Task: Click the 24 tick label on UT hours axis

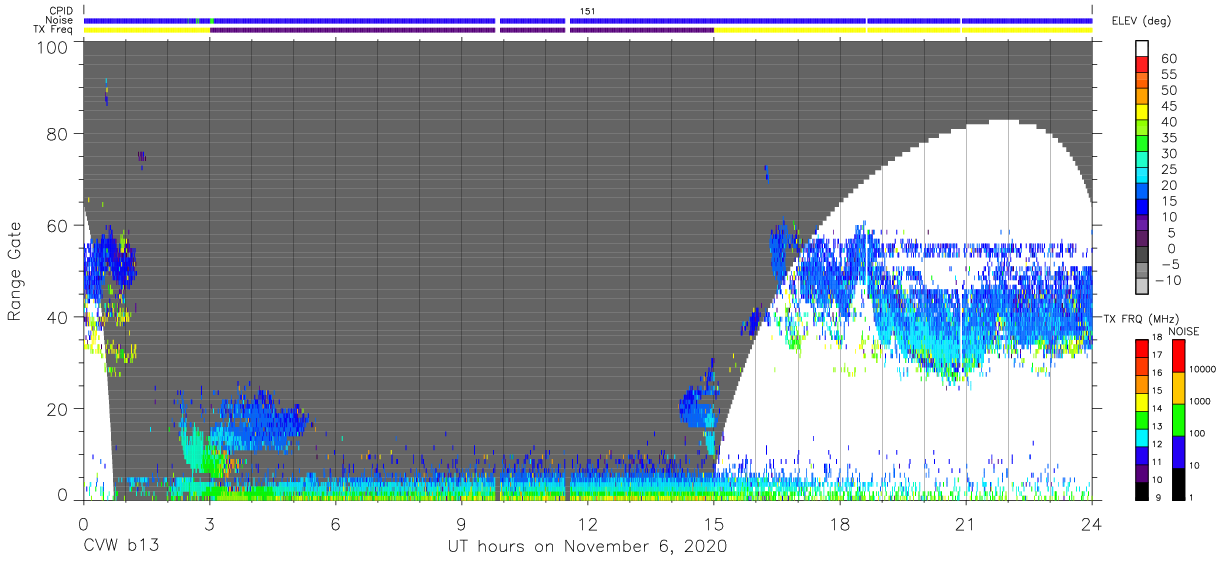Action: pos(1091,523)
